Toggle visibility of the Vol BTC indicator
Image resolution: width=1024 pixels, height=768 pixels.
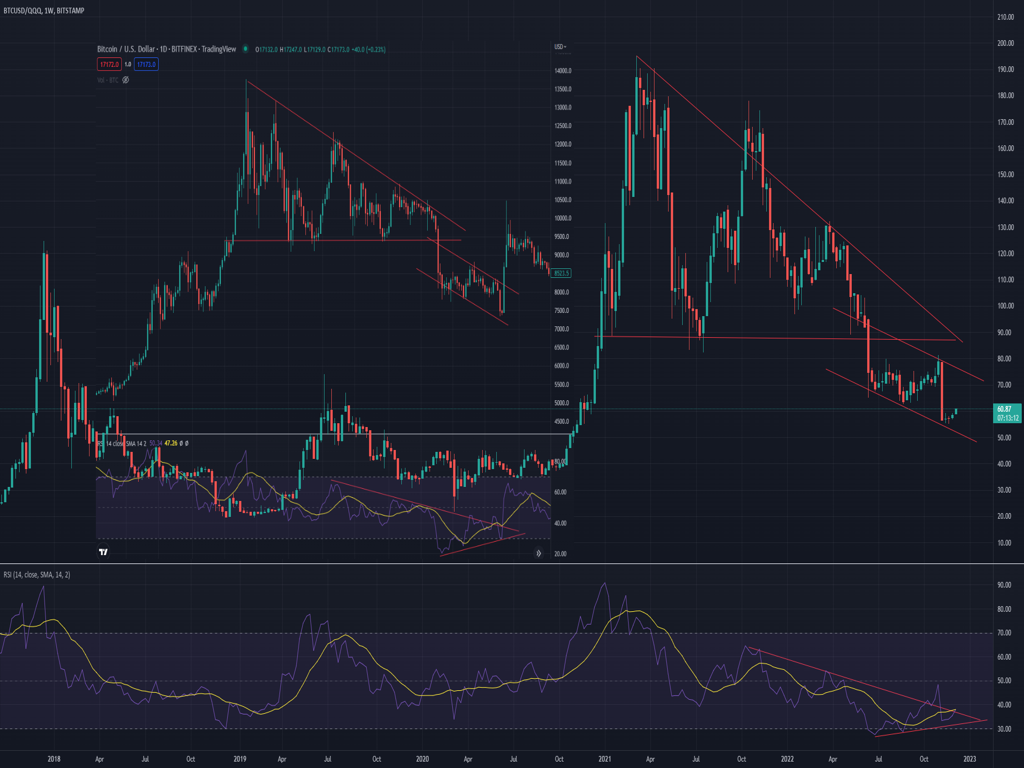click(x=125, y=80)
